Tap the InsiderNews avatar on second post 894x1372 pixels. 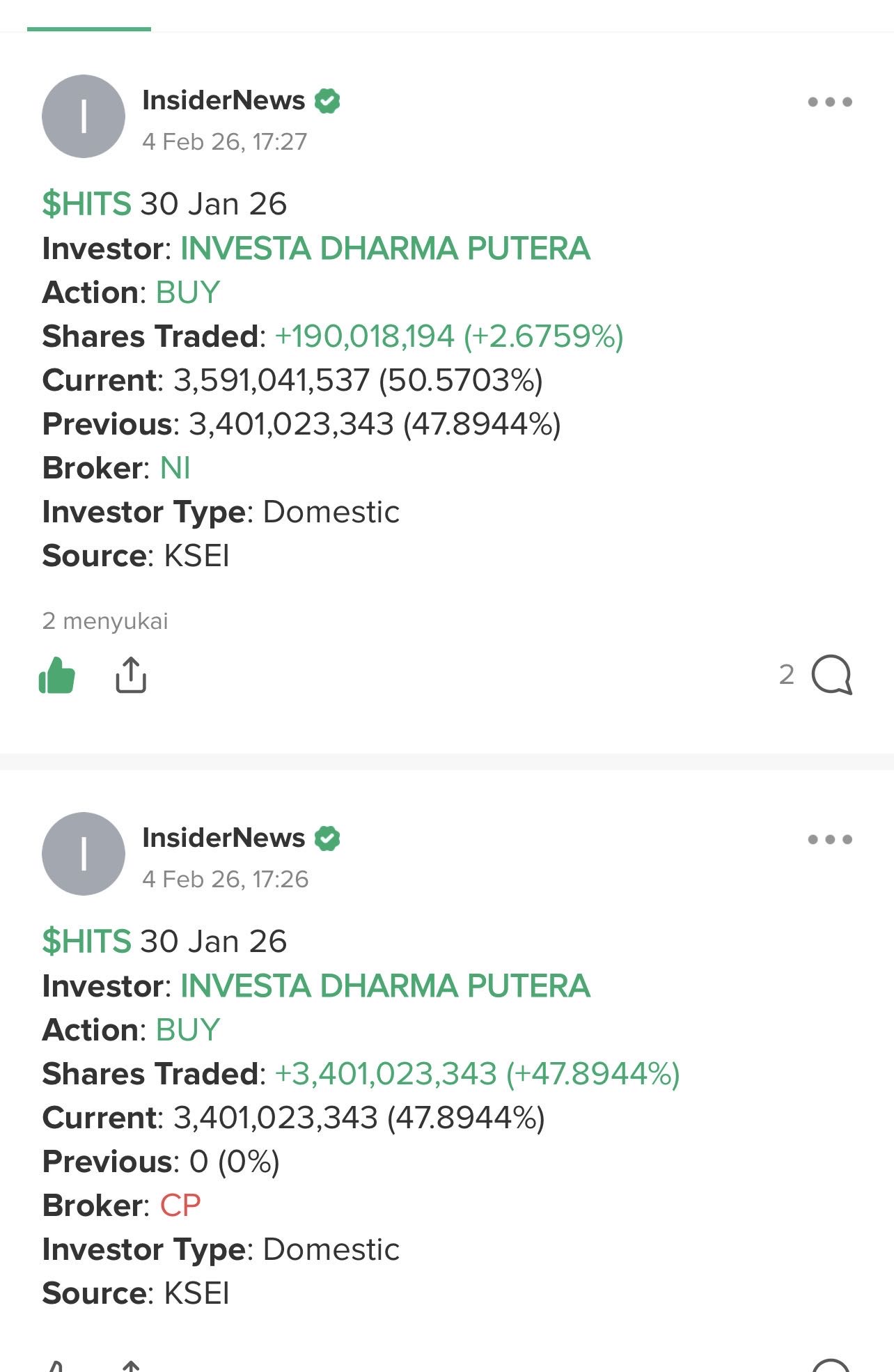point(84,854)
